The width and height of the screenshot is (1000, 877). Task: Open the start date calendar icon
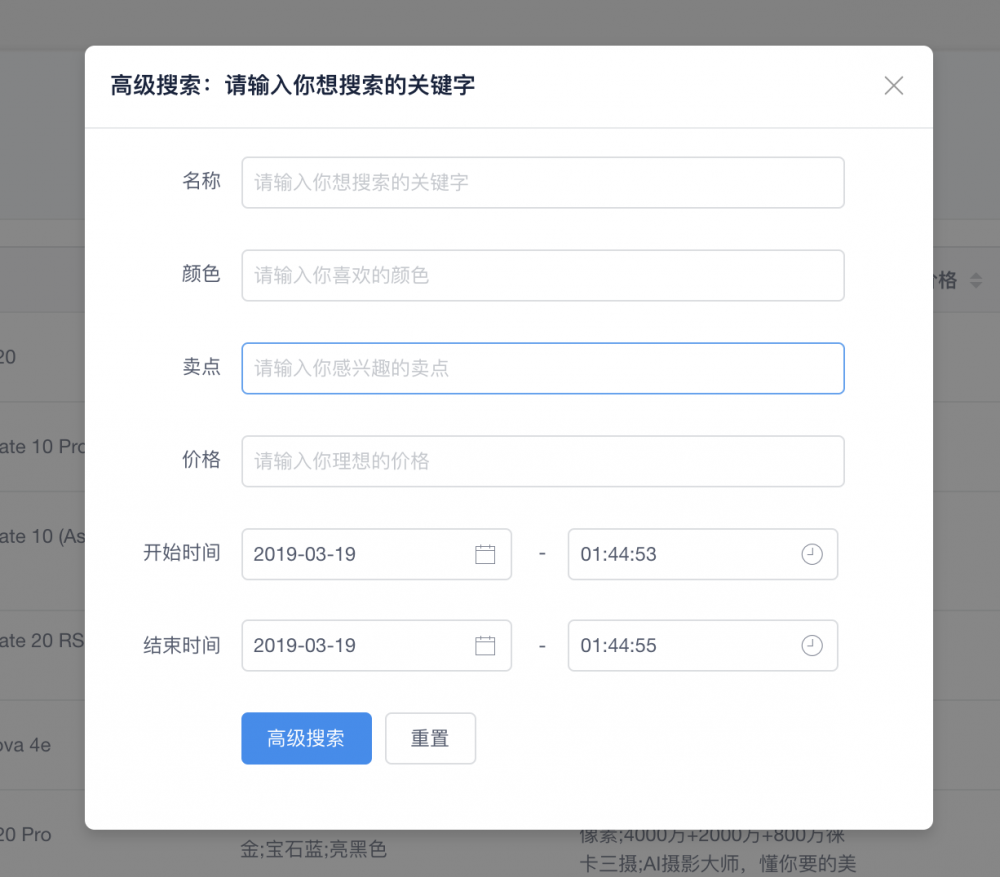pyautogui.click(x=486, y=554)
